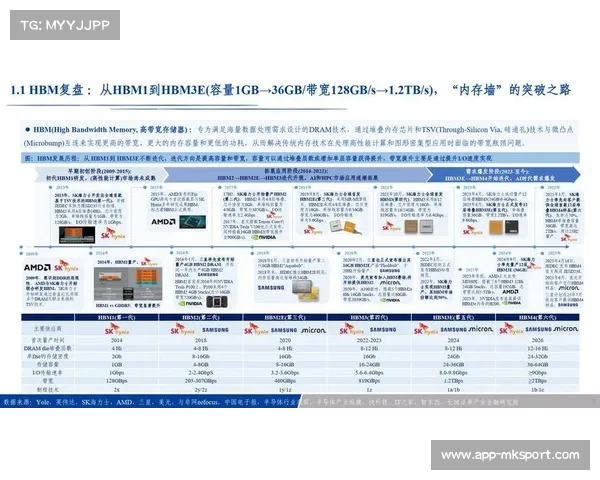Click the SAMSUNG logo in the 2018 Aquabolt card
The width and height of the screenshot is (600, 480).
271,287
